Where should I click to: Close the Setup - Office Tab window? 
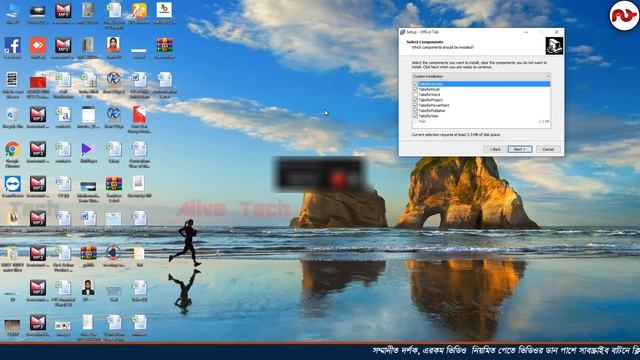click(x=556, y=32)
